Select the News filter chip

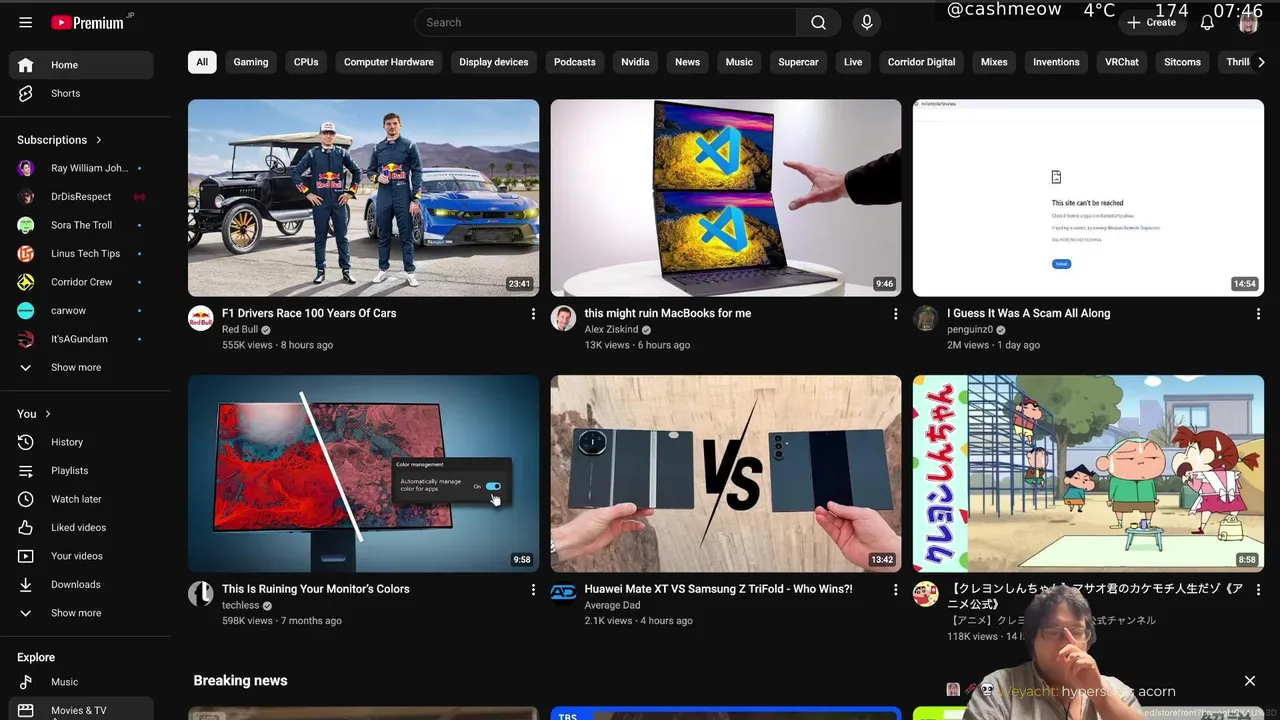coord(687,62)
